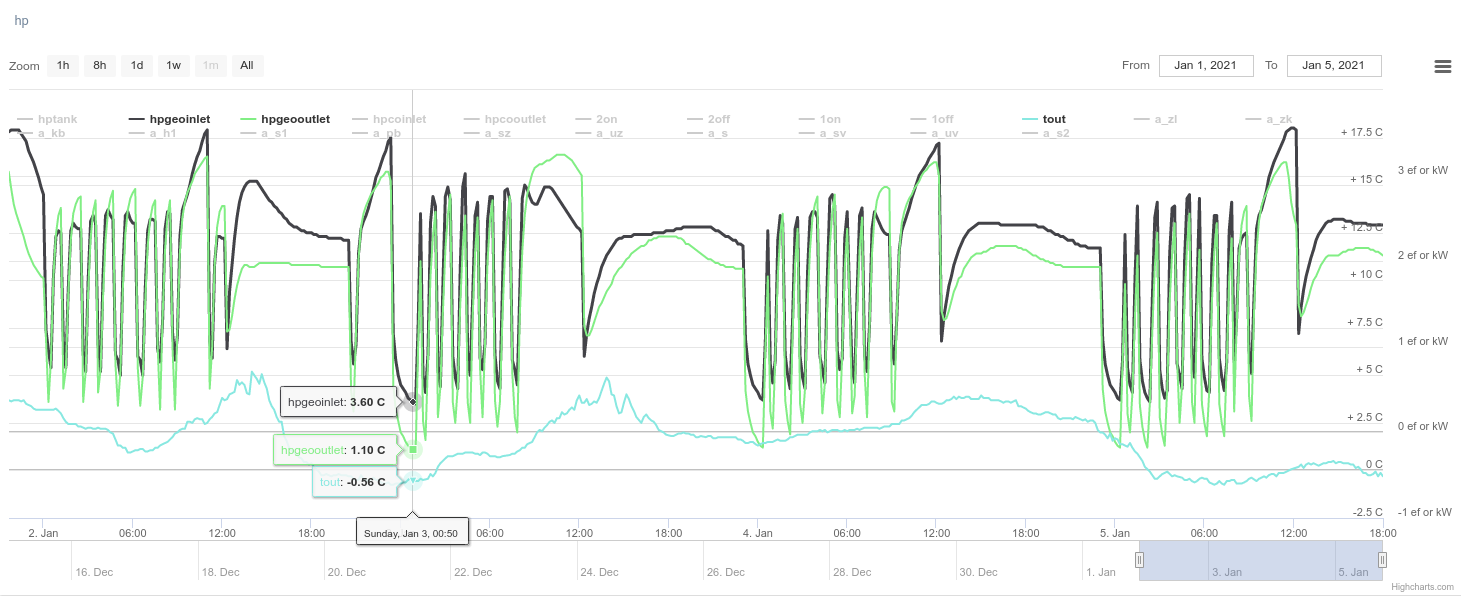Select the right navigator range handle

pyautogui.click(x=1383, y=560)
